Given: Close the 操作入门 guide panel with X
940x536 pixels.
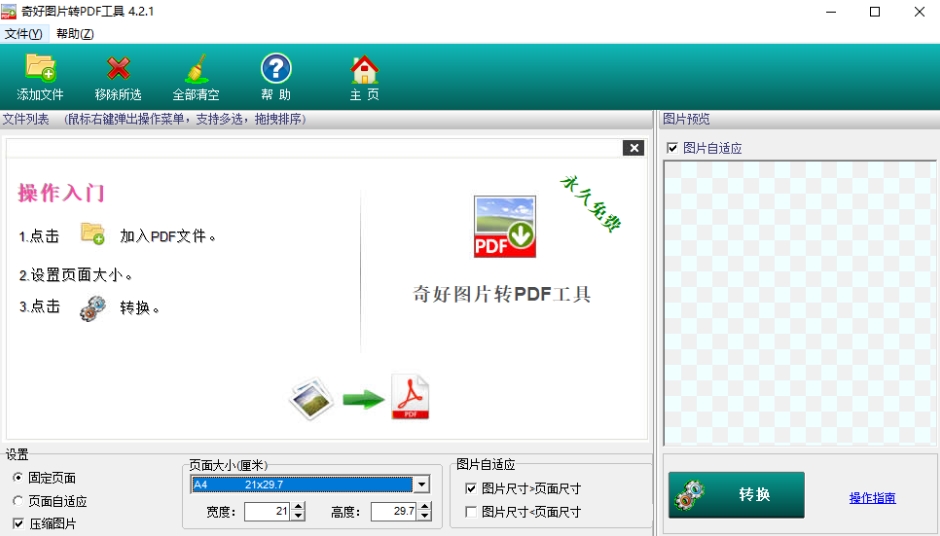Looking at the screenshot, I should [x=633, y=148].
